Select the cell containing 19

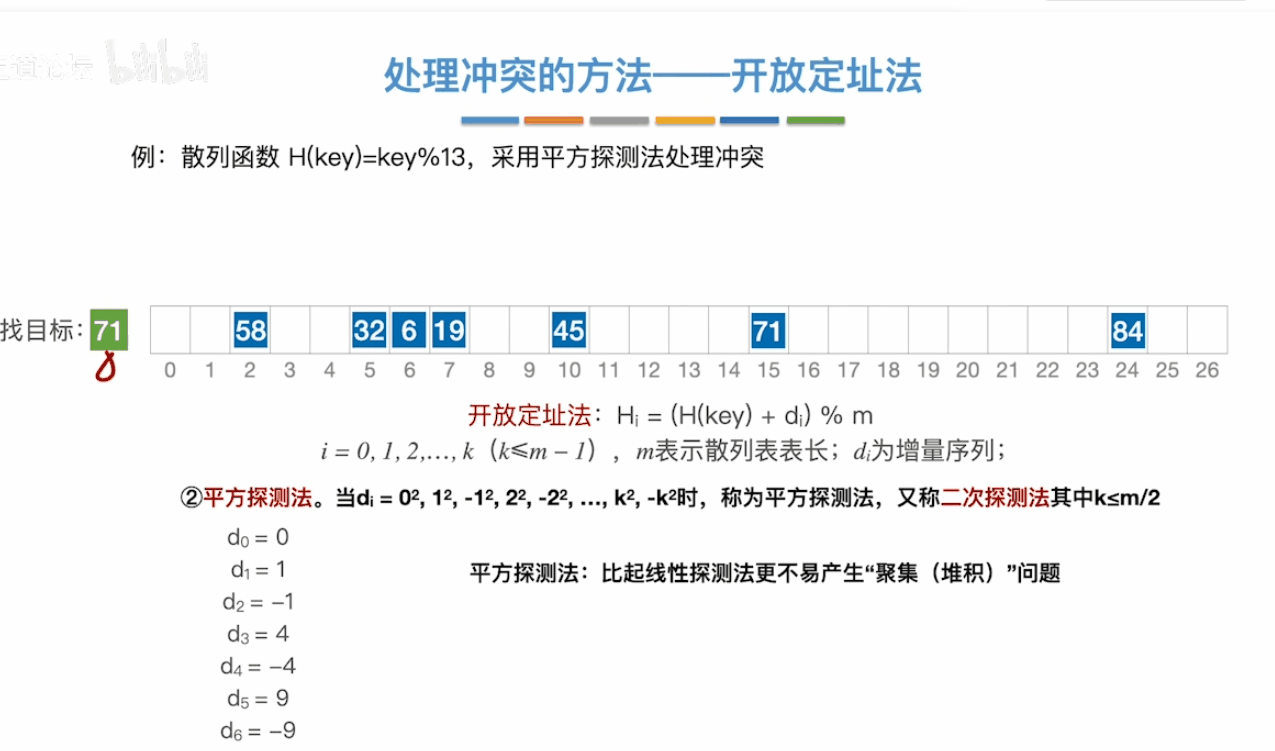449,330
